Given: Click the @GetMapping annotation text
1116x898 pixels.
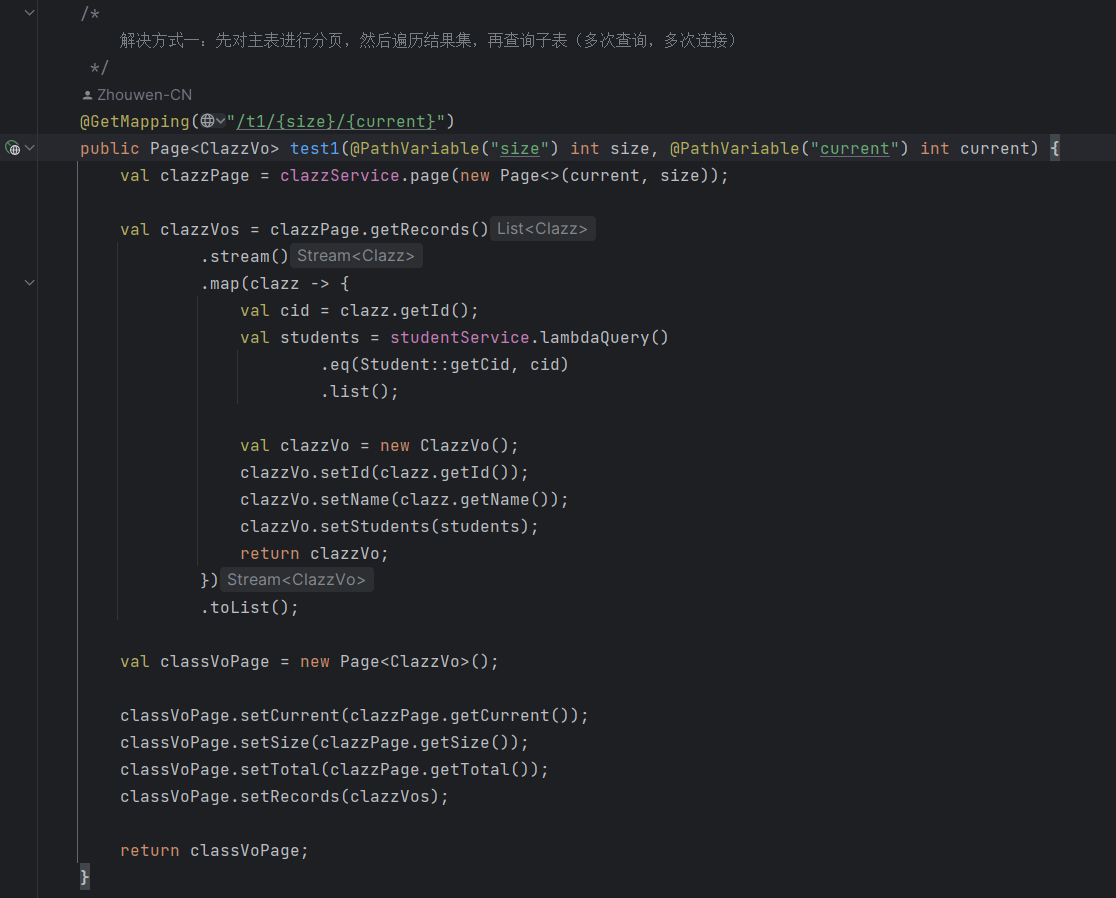Looking at the screenshot, I should pos(133,121).
